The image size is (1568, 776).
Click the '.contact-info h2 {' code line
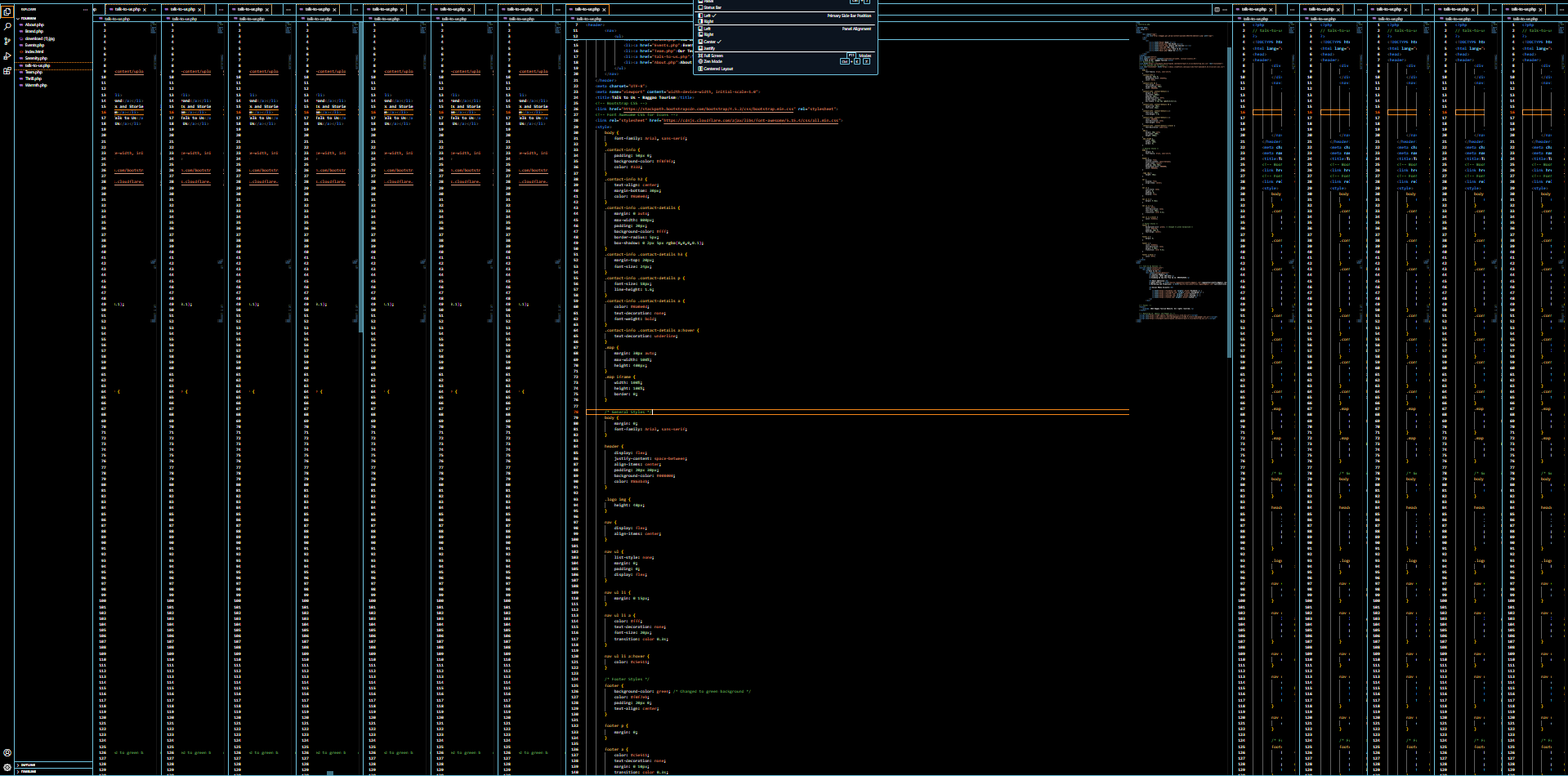626,179
